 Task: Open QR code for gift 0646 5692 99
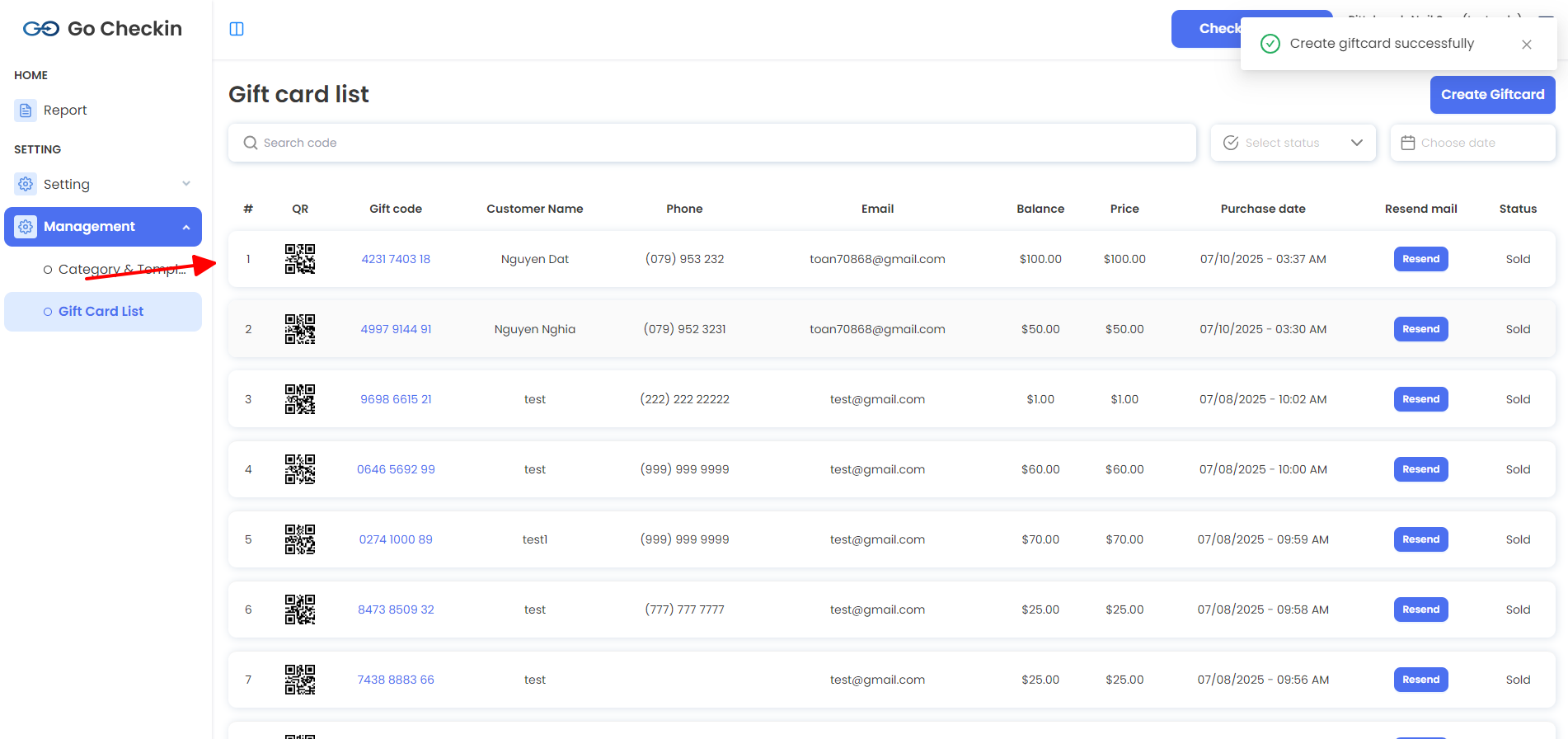[x=300, y=469]
